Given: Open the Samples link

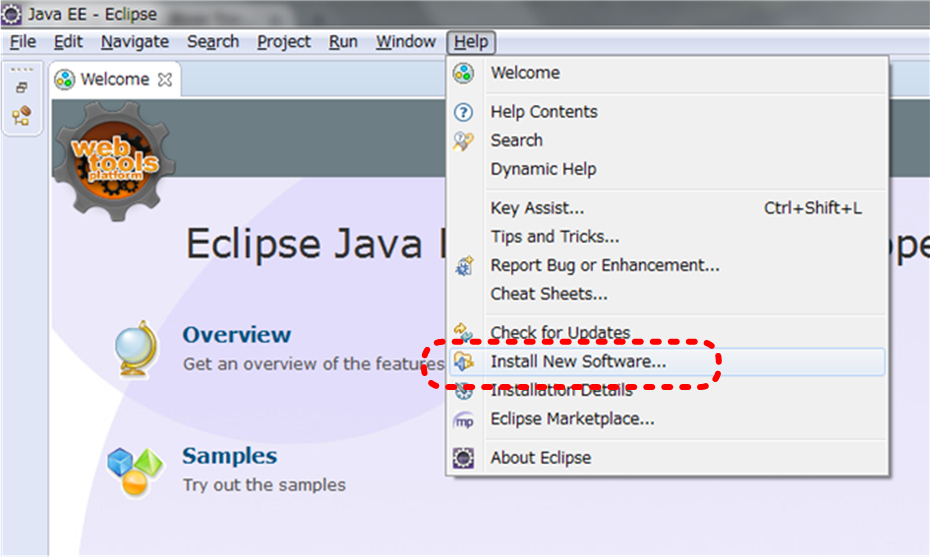Looking at the screenshot, I should pos(229,455).
